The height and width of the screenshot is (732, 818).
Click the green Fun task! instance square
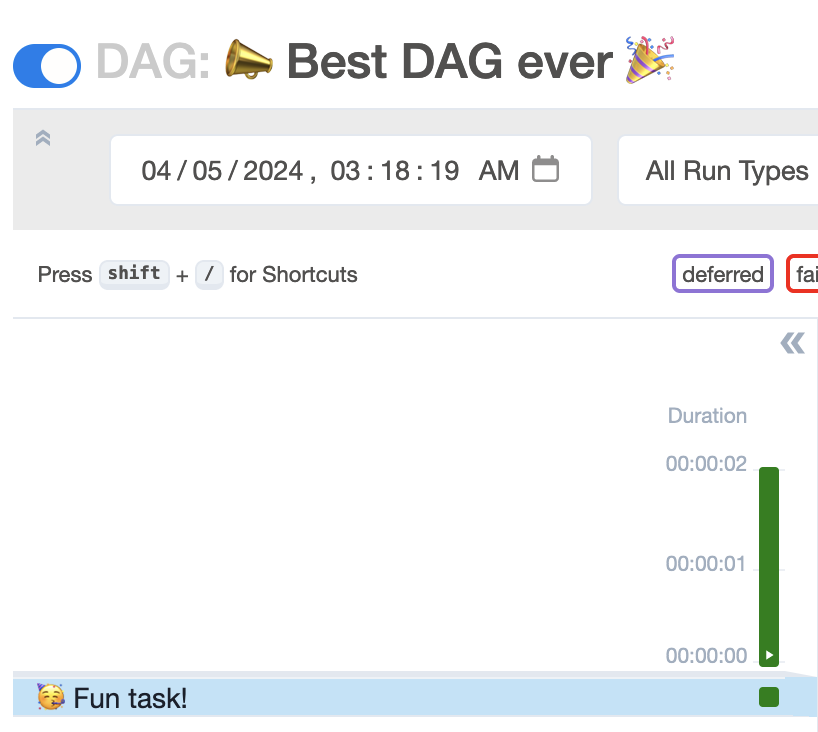(x=769, y=697)
